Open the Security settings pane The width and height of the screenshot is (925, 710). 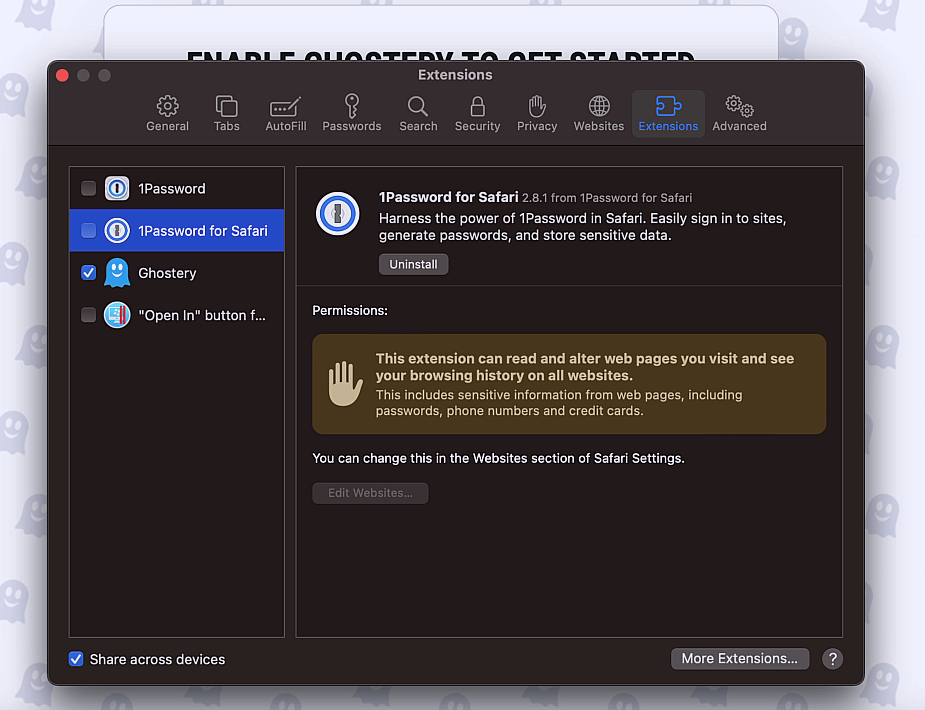point(477,113)
